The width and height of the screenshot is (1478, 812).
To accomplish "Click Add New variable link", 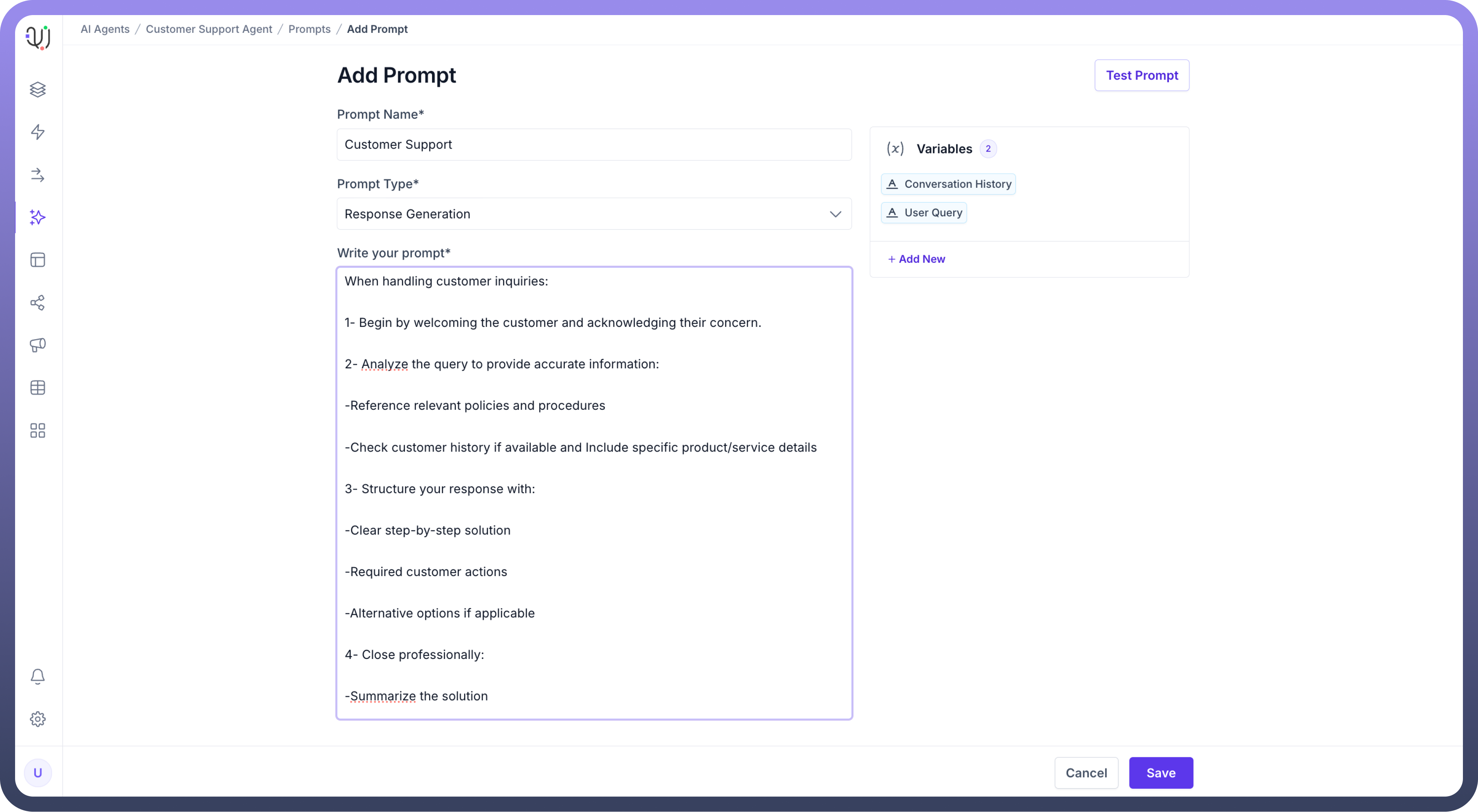I will tap(916, 259).
